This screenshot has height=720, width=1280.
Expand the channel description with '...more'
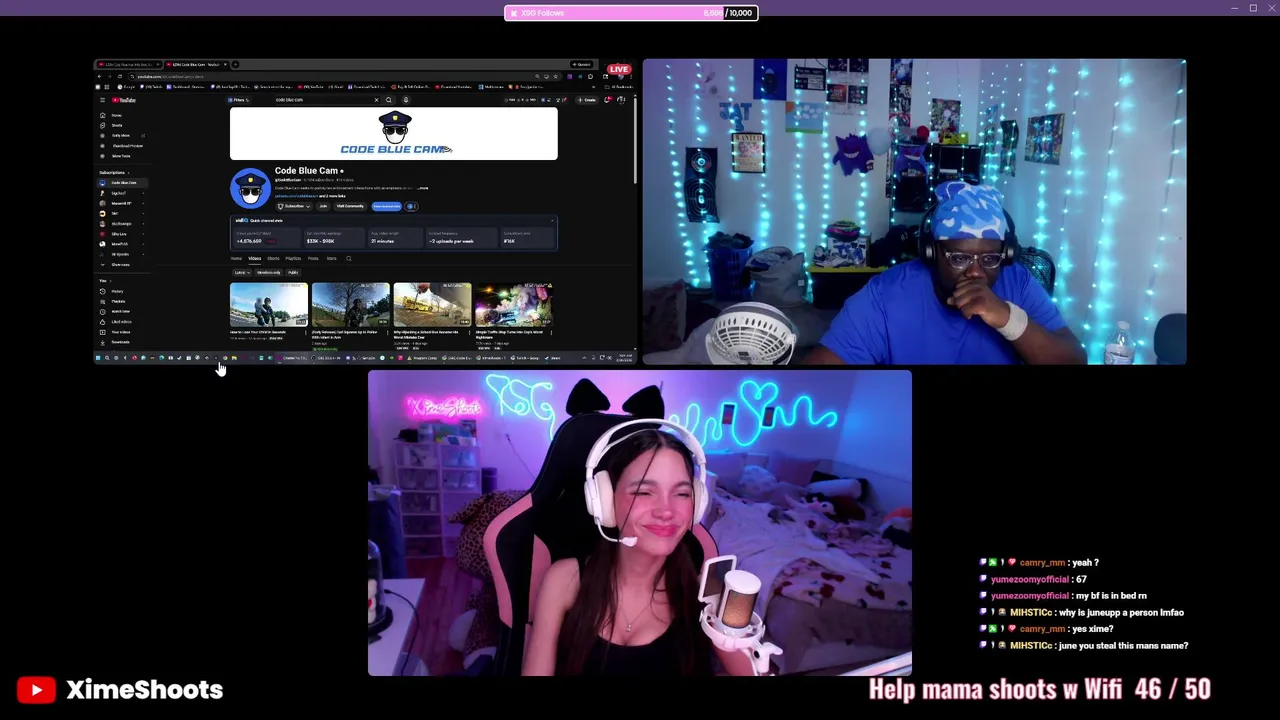coord(423,188)
